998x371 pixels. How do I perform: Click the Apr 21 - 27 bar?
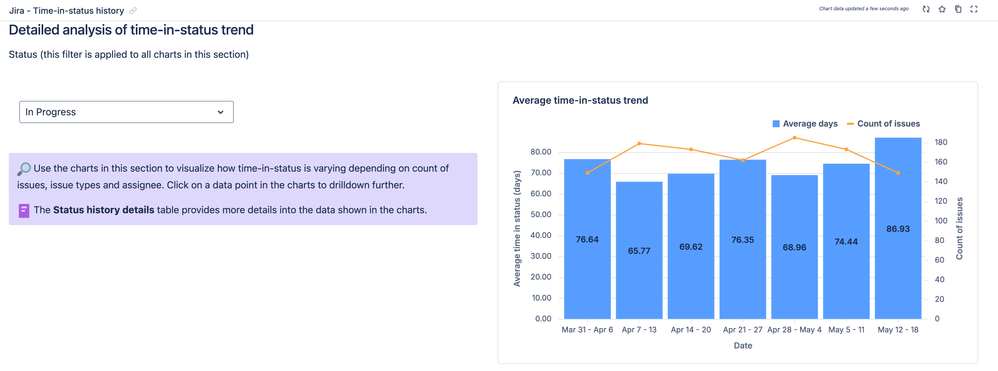pyautogui.click(x=743, y=239)
